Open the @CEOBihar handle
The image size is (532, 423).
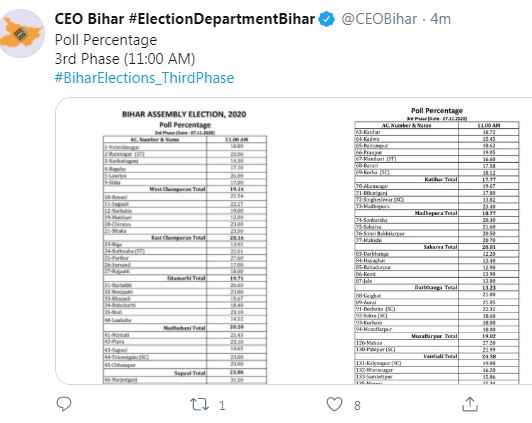click(x=379, y=19)
